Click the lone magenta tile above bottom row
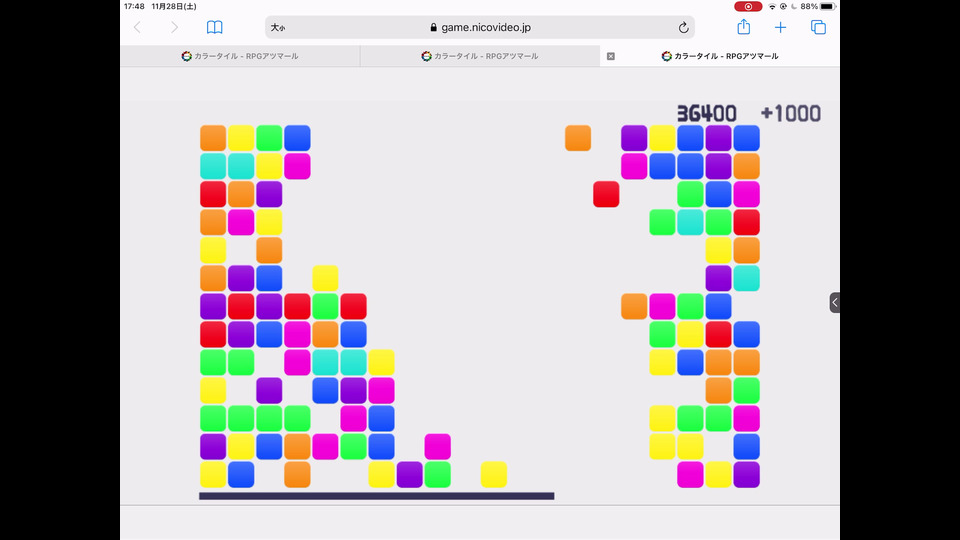 437,446
